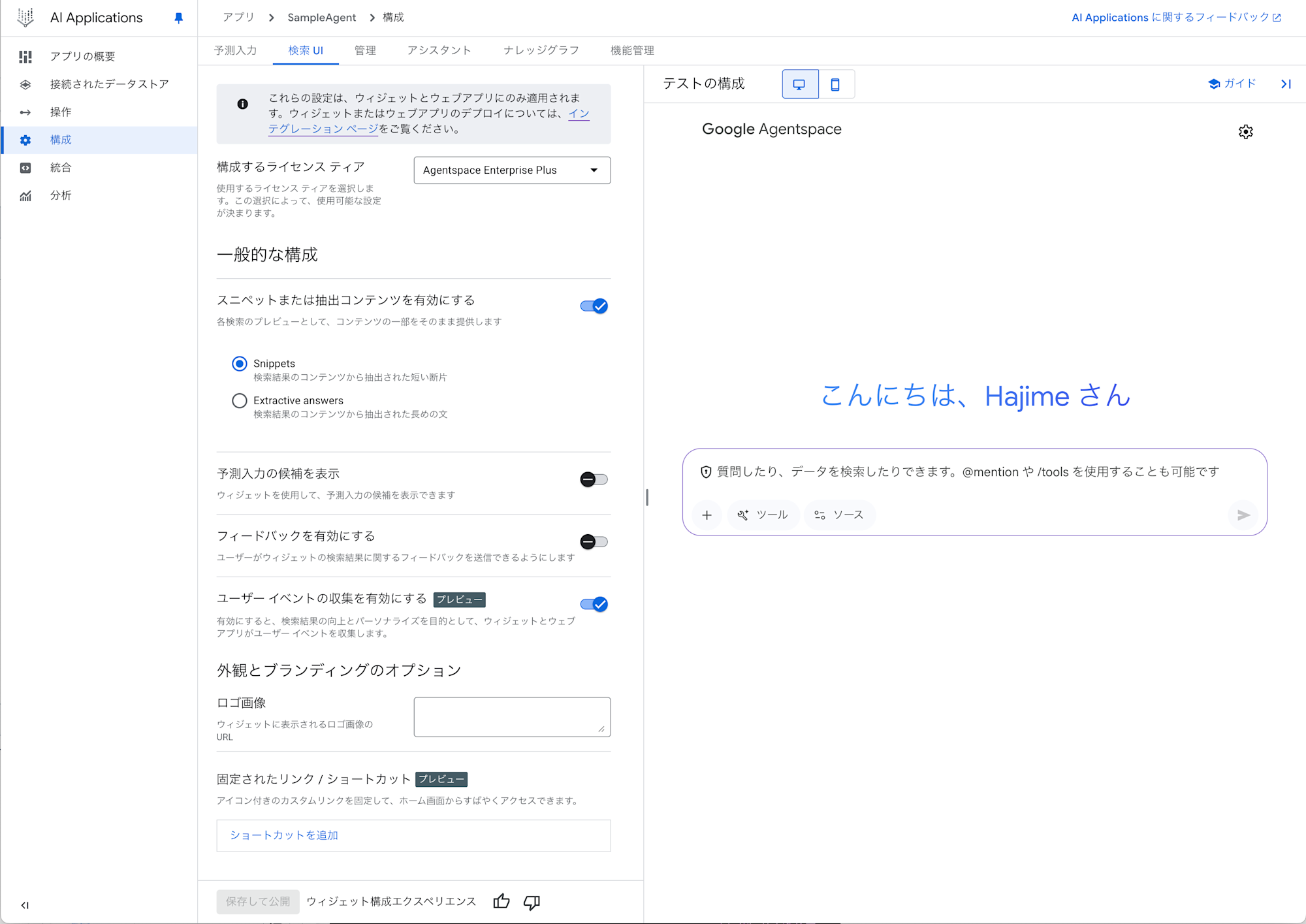This screenshot has width=1306, height=924.
Task: Switch preview to mobile view
Action: 835,84
